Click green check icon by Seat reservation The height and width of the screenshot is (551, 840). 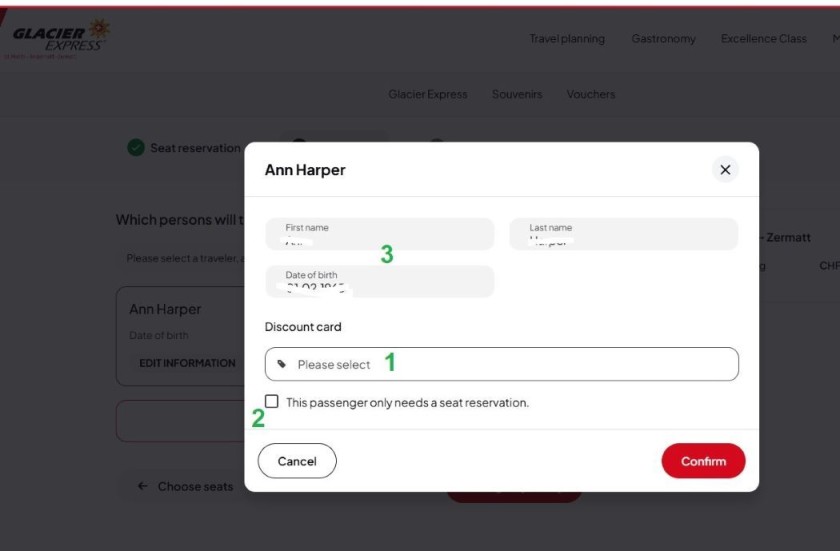[136, 147]
